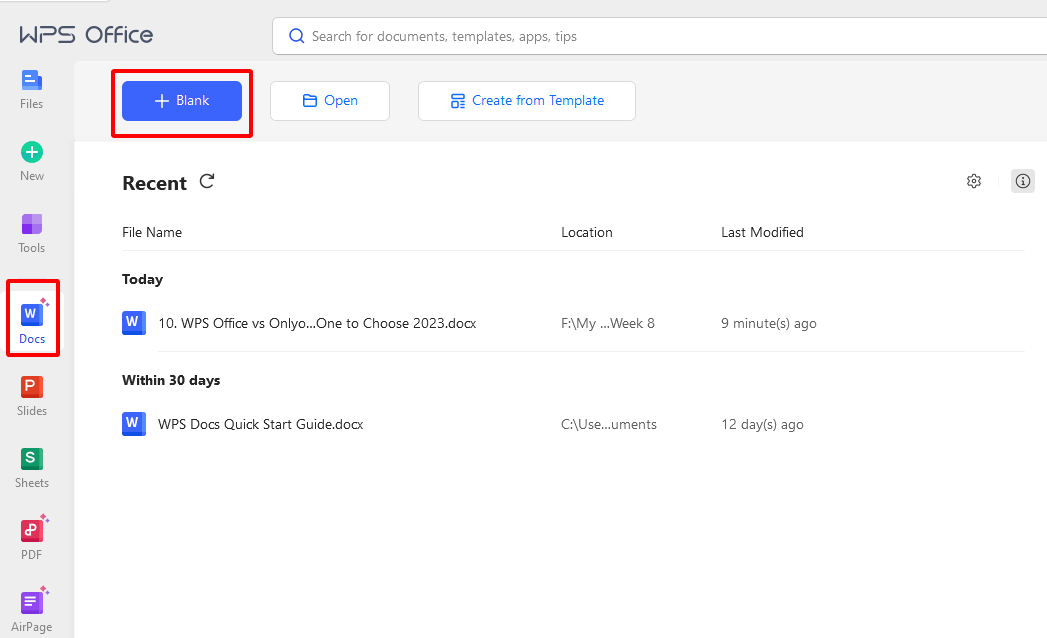Select Docs in the left sidebar
This screenshot has height=638, width=1047.
pyautogui.click(x=32, y=321)
